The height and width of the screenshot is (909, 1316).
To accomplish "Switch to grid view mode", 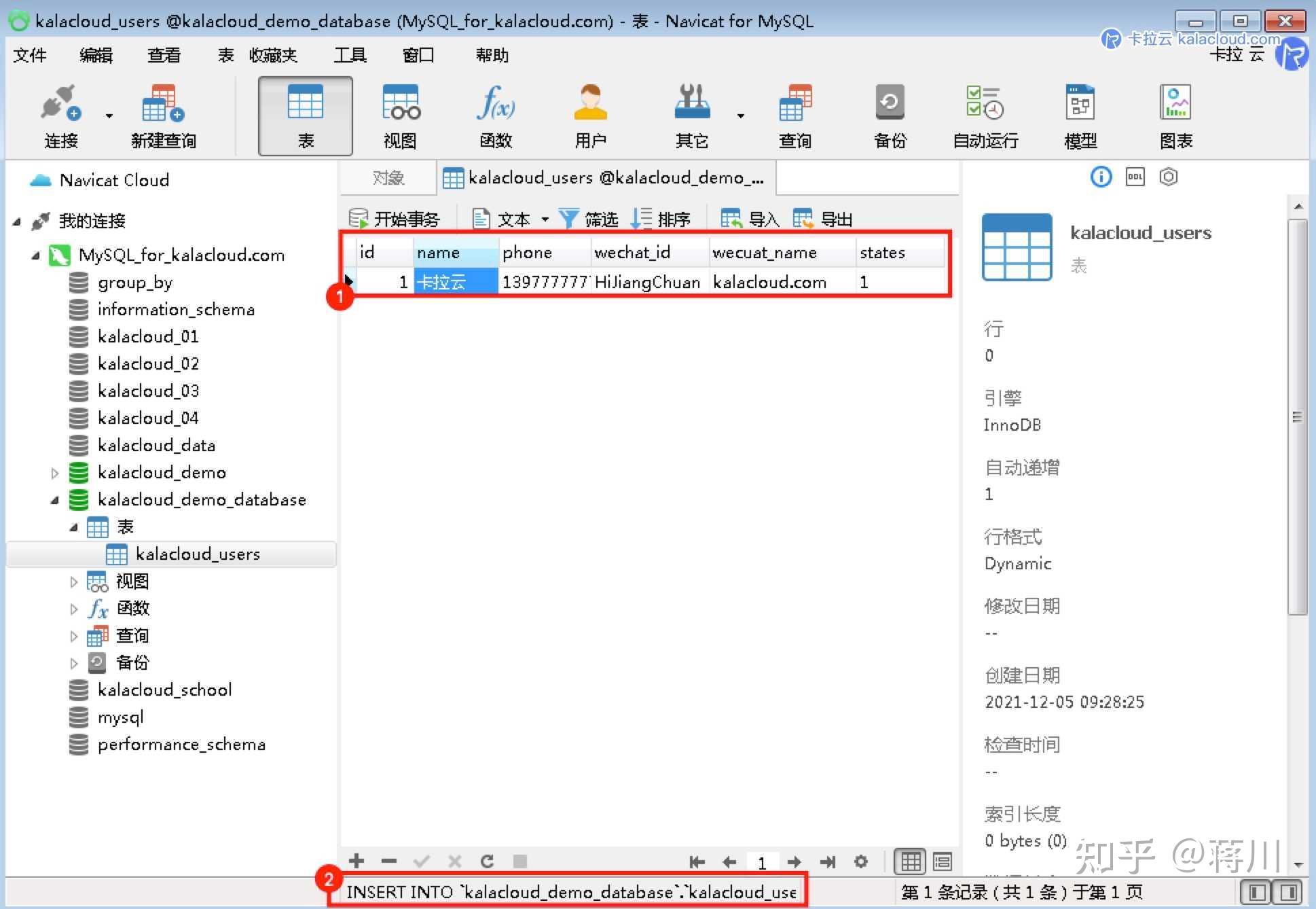I will click(x=910, y=861).
